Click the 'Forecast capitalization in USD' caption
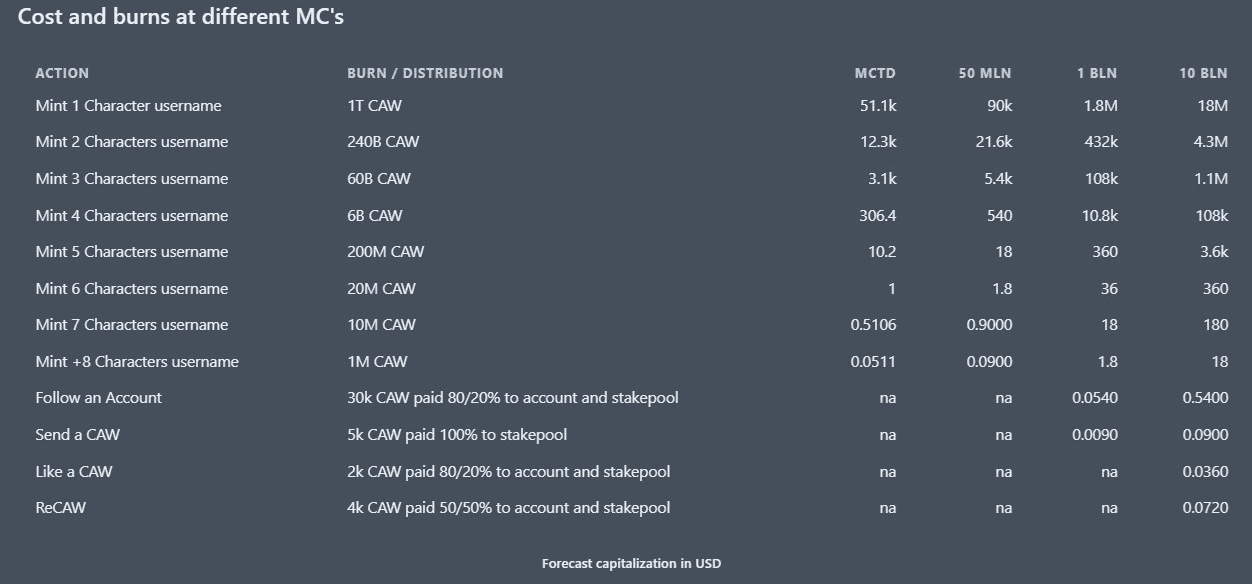1252x584 pixels. [631, 564]
